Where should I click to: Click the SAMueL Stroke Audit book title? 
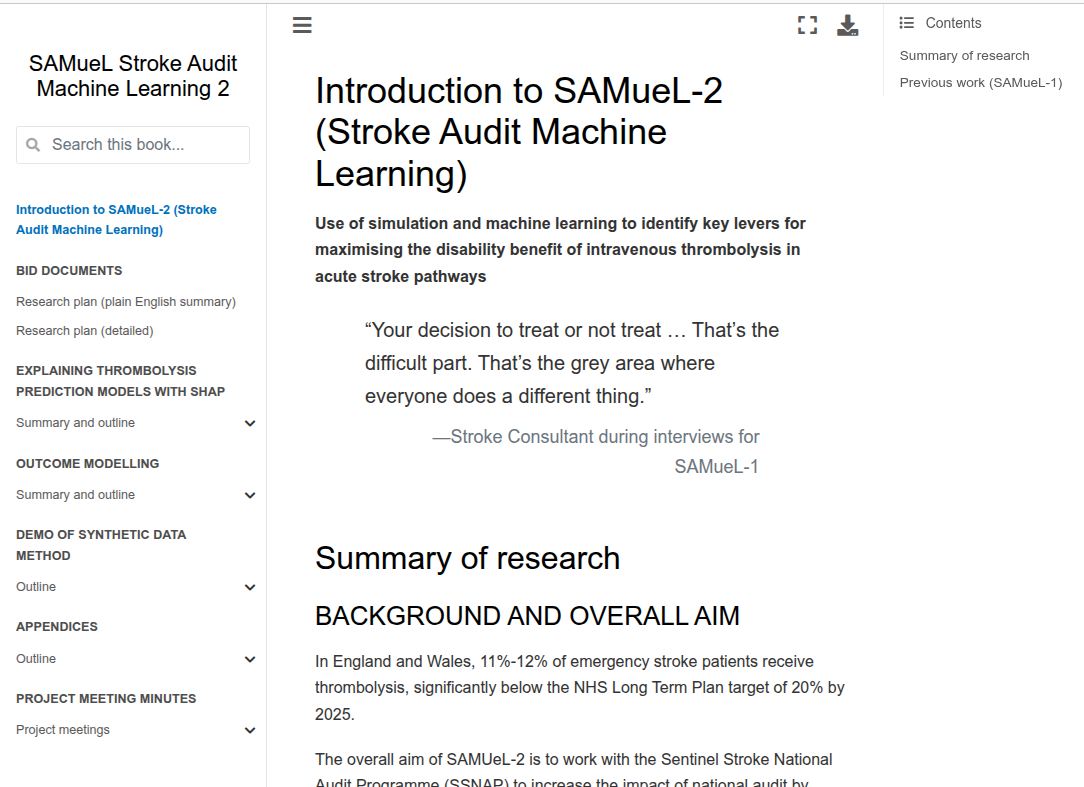point(133,76)
